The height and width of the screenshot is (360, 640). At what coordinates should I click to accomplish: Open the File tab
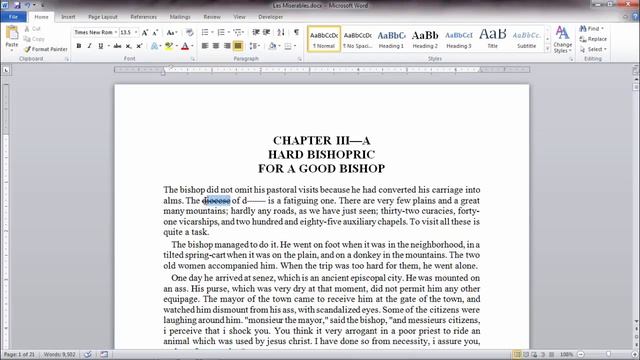point(13,17)
